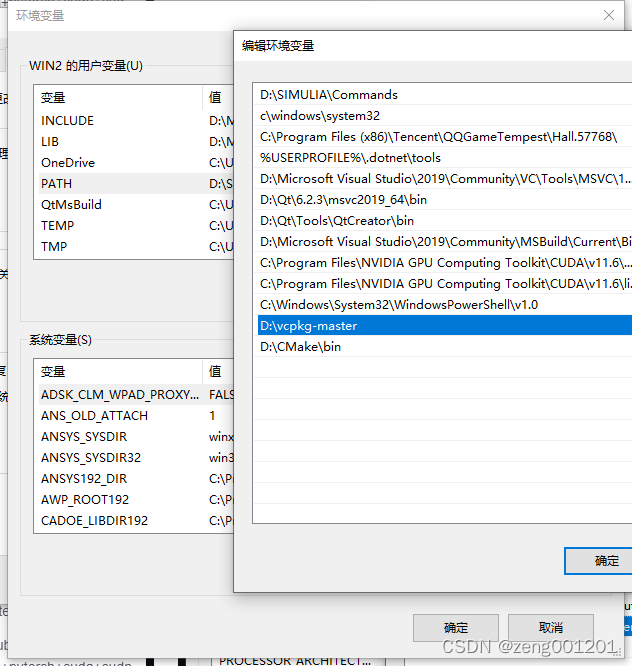
Task: Click the 值 header in system variables
Action: (x=218, y=372)
